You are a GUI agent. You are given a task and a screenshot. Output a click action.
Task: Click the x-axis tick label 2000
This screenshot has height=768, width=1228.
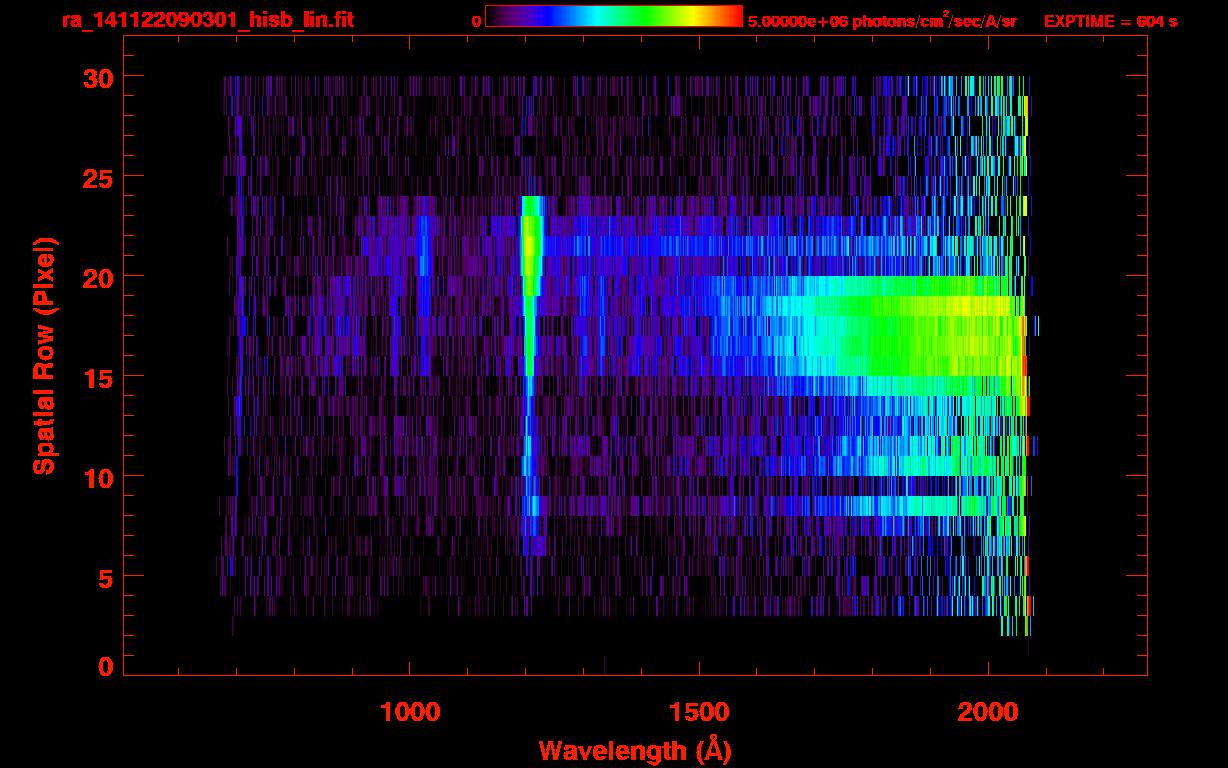(x=988, y=712)
